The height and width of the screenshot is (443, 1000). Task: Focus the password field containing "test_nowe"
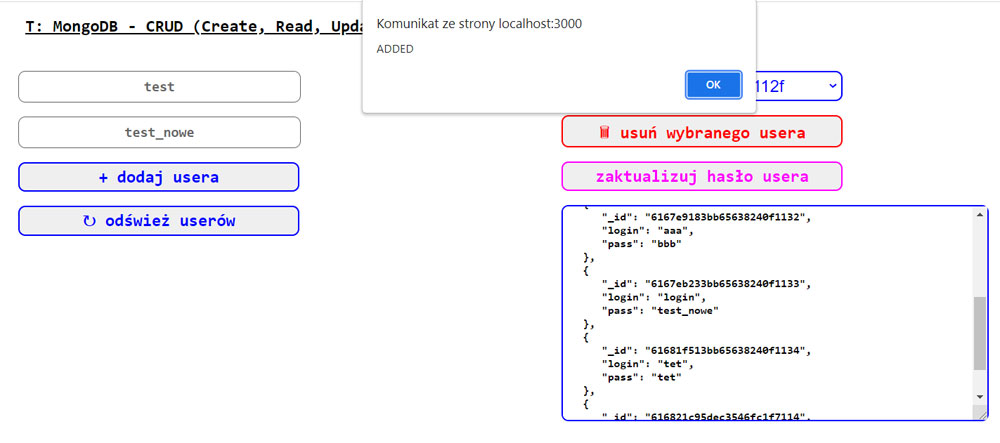pyautogui.click(x=159, y=132)
